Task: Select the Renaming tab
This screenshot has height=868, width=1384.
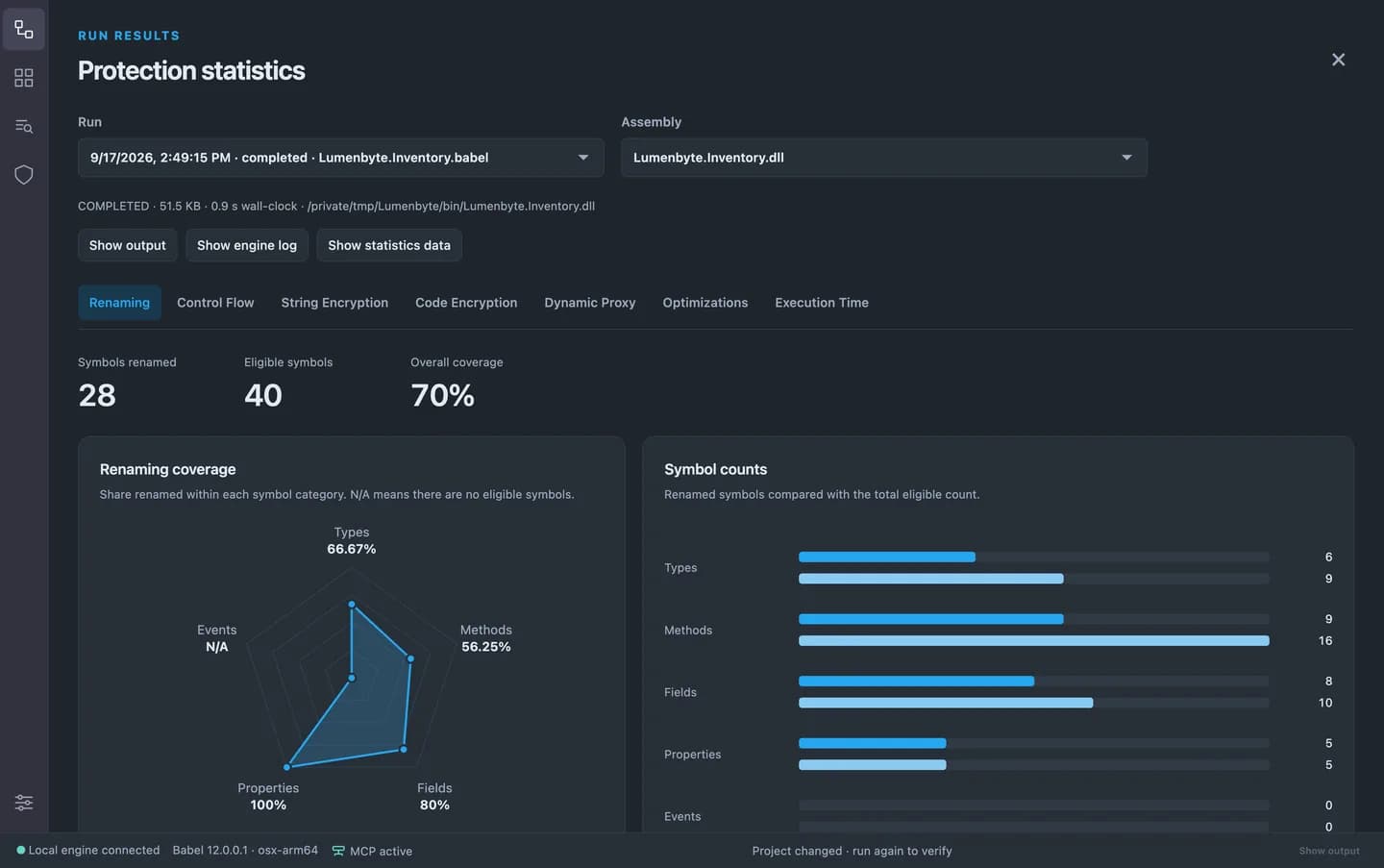Action: point(119,303)
